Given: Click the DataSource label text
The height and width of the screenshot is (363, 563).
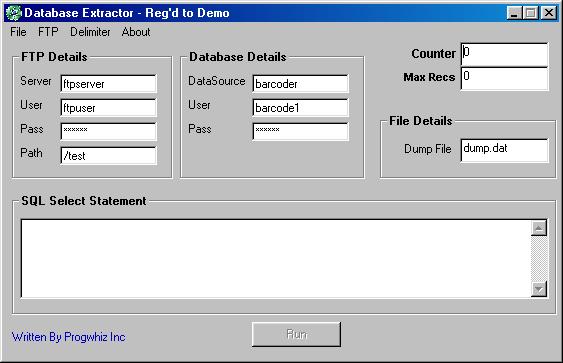Looking at the screenshot, I should [217, 81].
